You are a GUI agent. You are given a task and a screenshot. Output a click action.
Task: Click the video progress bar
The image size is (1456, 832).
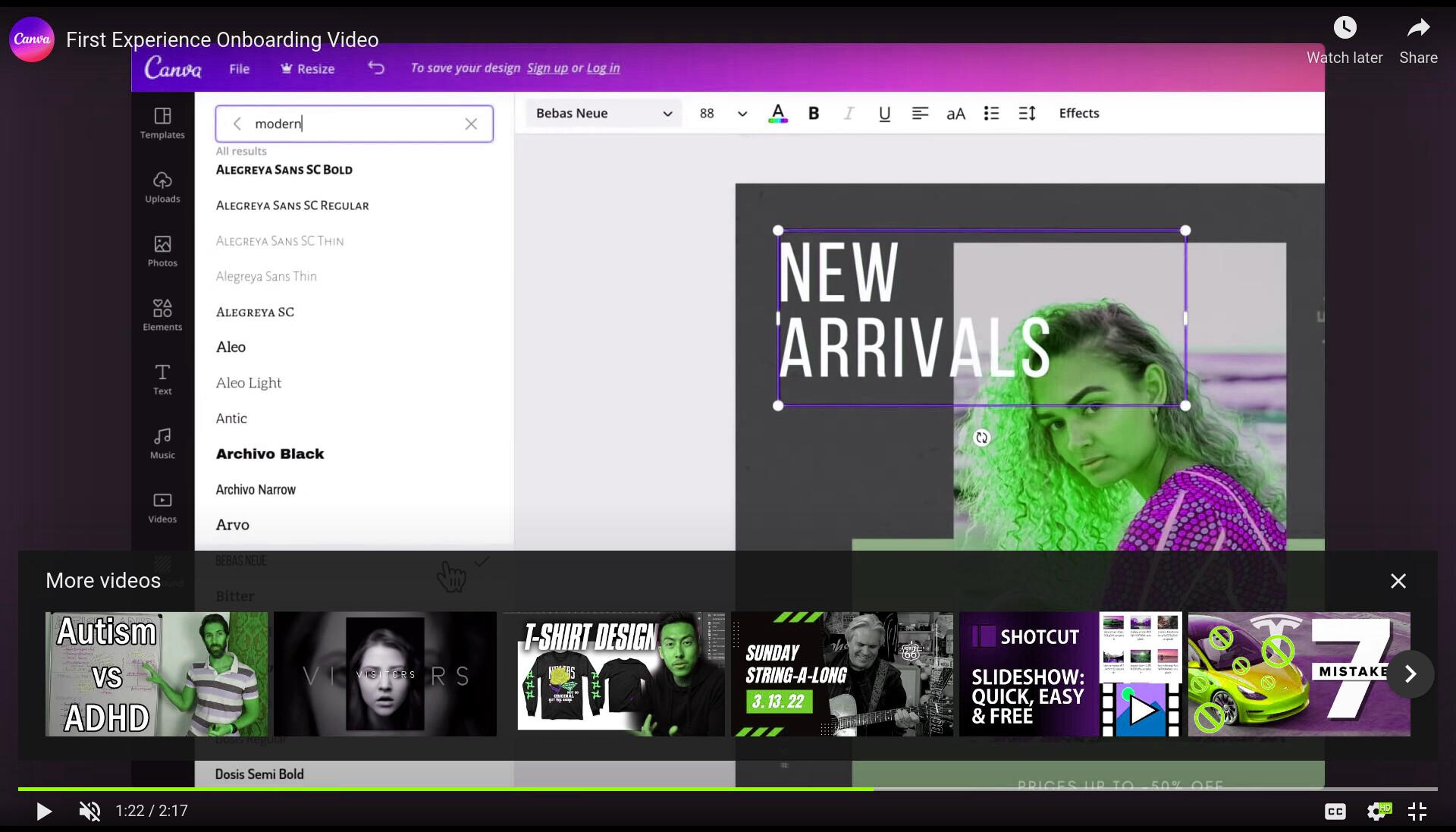[x=728, y=789]
